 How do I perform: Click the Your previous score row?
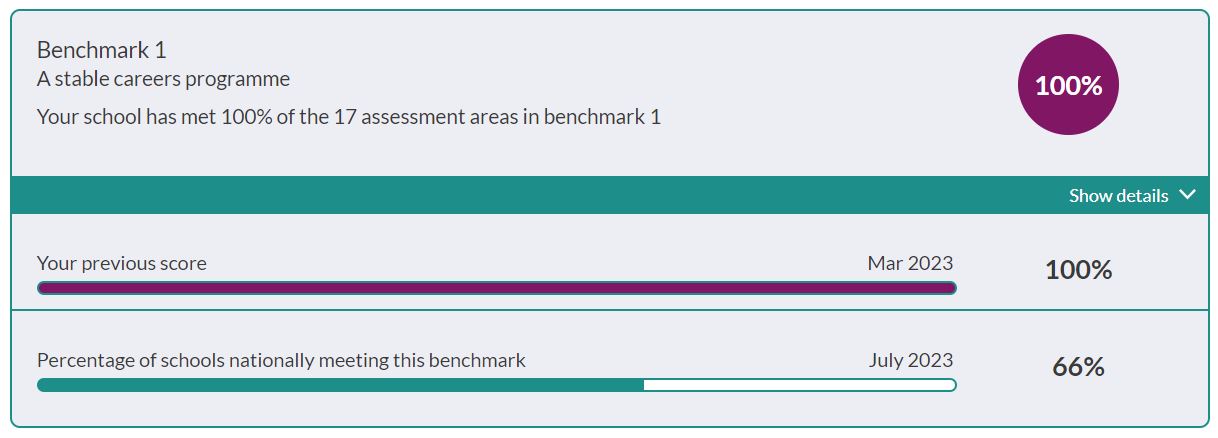[609, 262]
